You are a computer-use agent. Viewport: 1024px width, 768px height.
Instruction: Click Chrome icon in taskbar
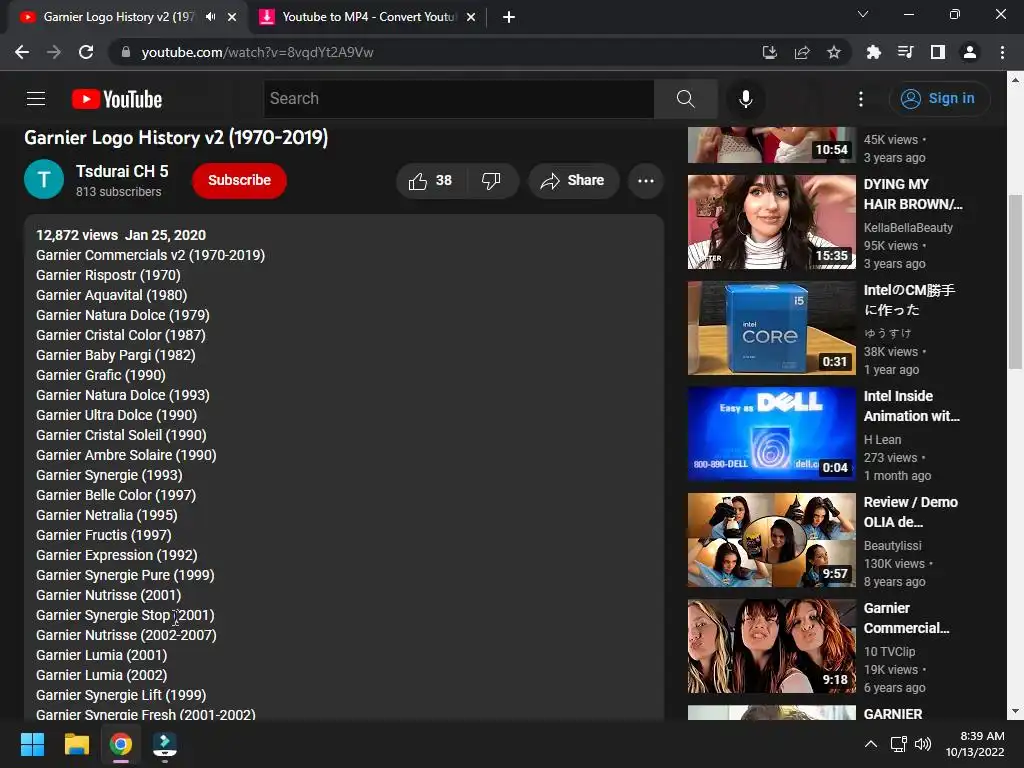point(121,744)
